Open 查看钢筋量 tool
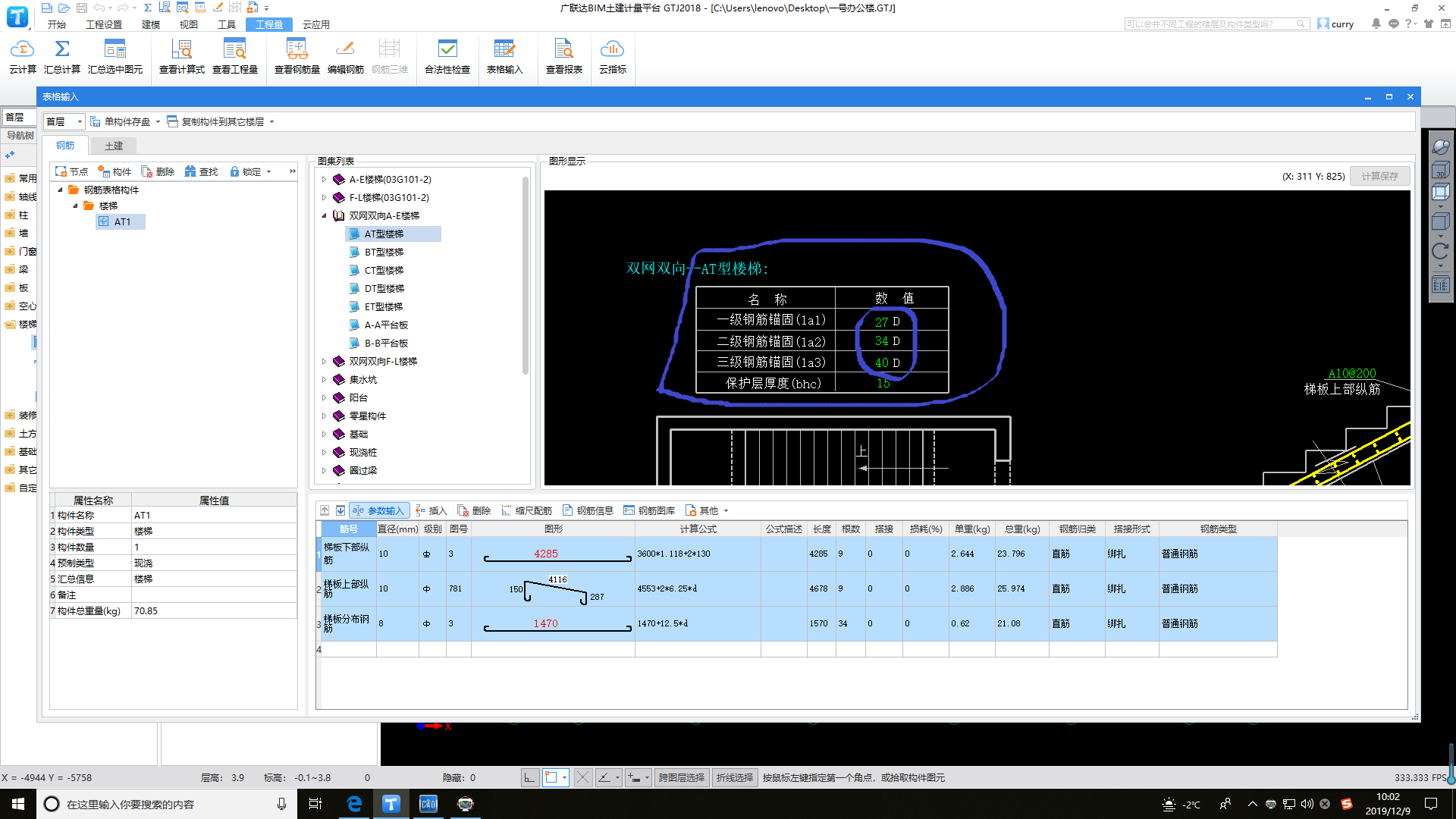 pos(297,57)
